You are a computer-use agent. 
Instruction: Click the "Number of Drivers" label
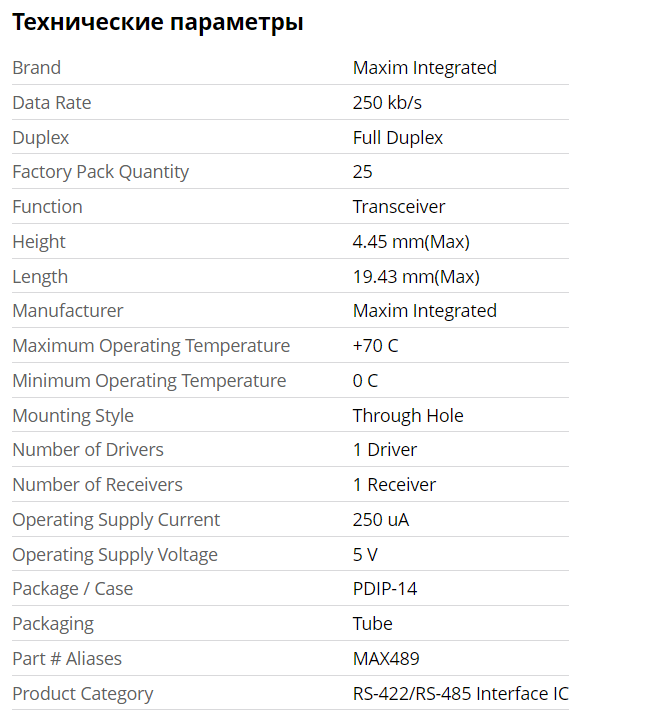(88, 450)
